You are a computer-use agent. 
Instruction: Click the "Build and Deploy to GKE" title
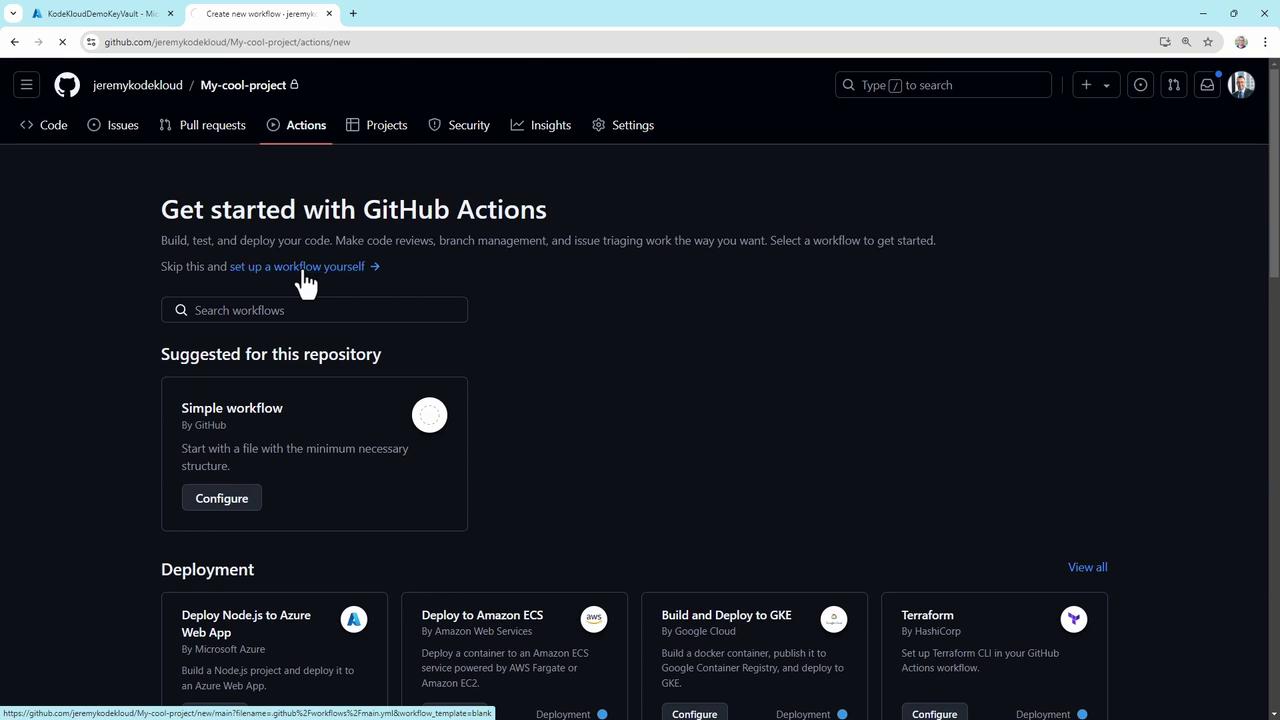click(x=726, y=615)
